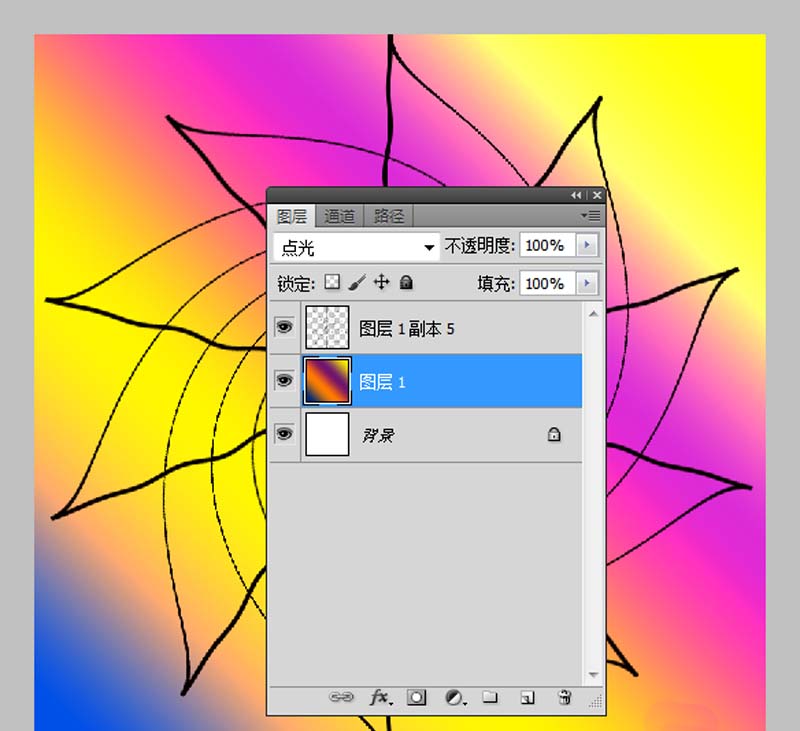Screen dimensions: 800x731
Task: Create a new layer group folder
Action: (x=490, y=697)
